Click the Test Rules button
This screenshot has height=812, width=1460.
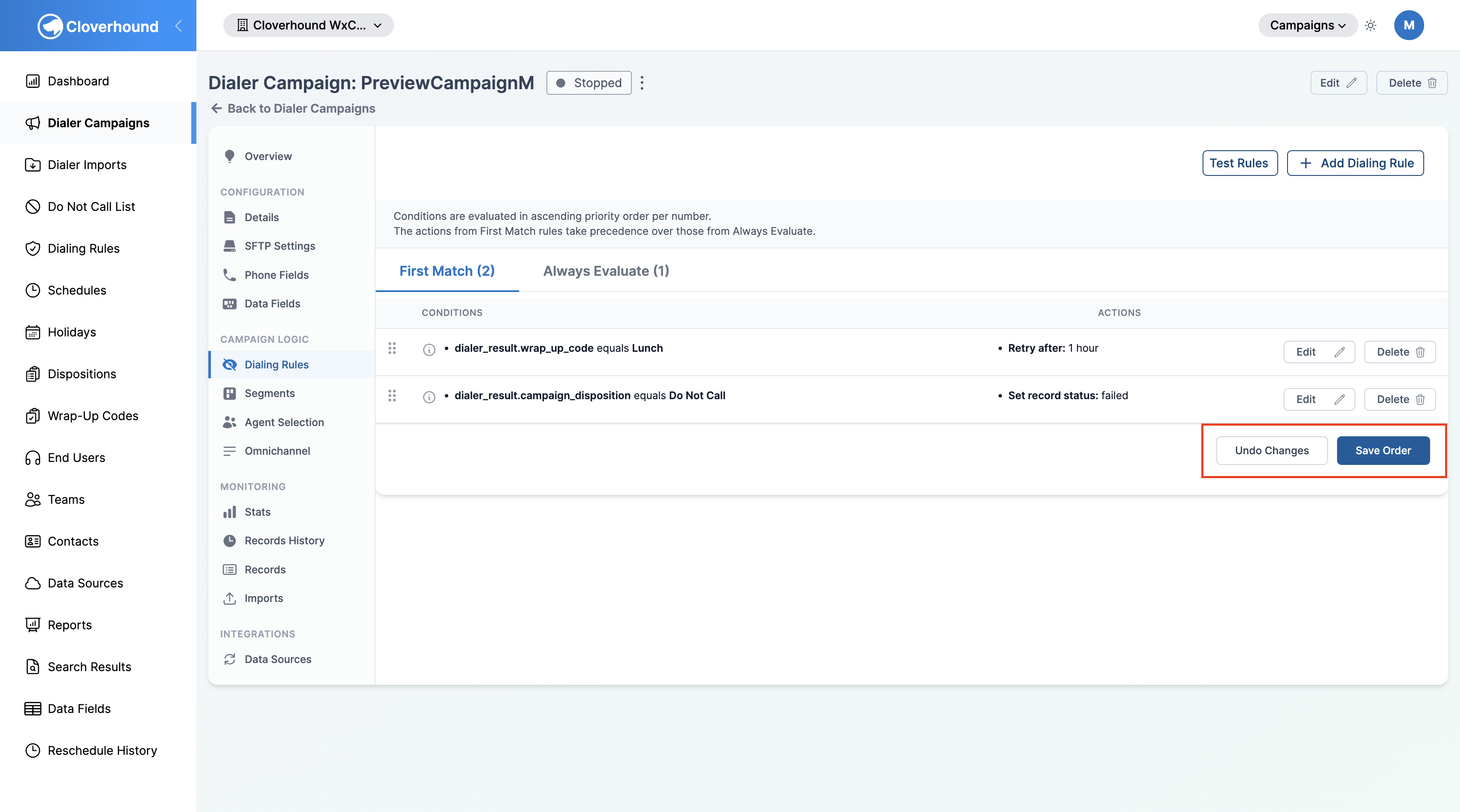click(x=1240, y=163)
